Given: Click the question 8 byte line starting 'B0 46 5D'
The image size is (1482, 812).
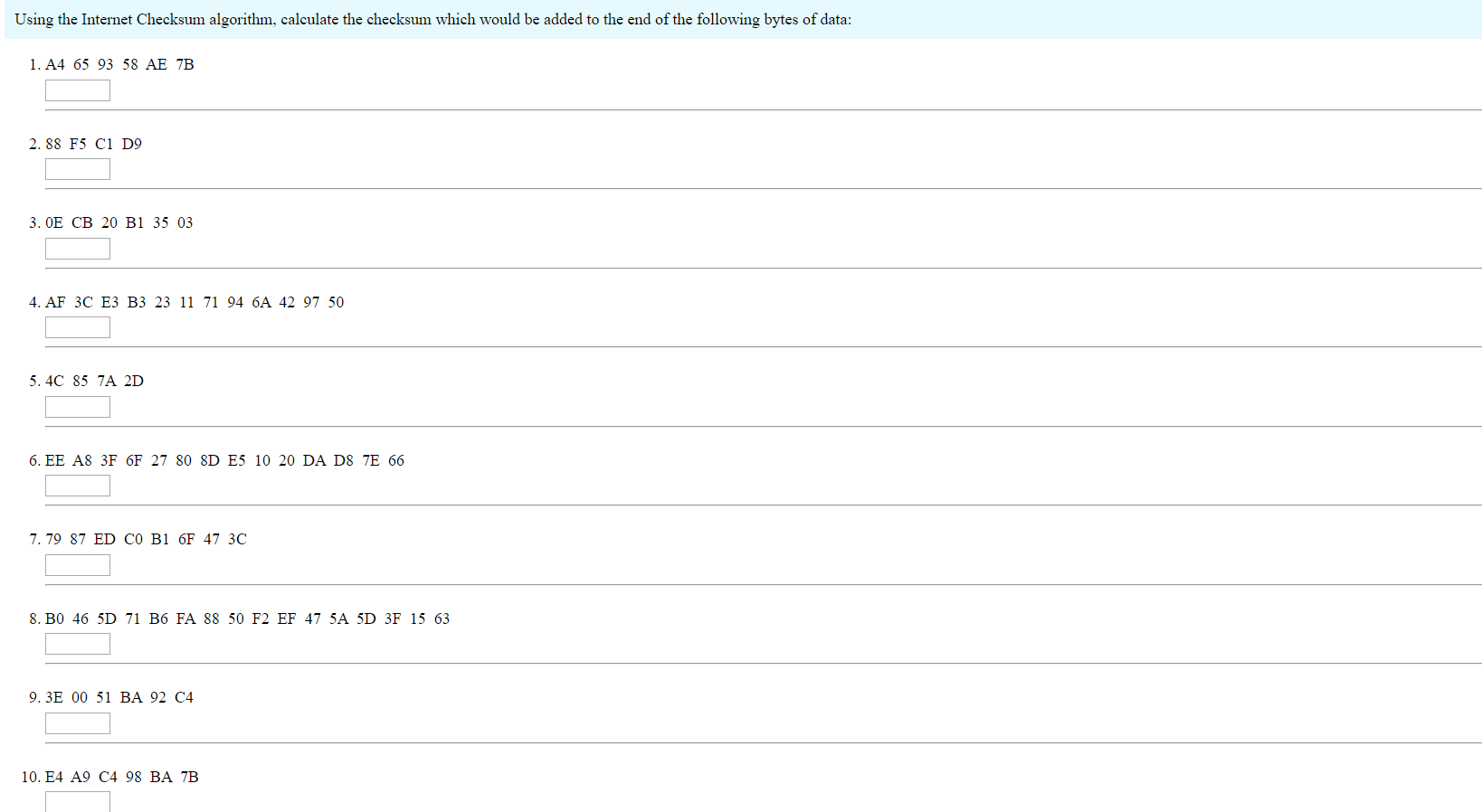Looking at the screenshot, I should tap(248, 618).
